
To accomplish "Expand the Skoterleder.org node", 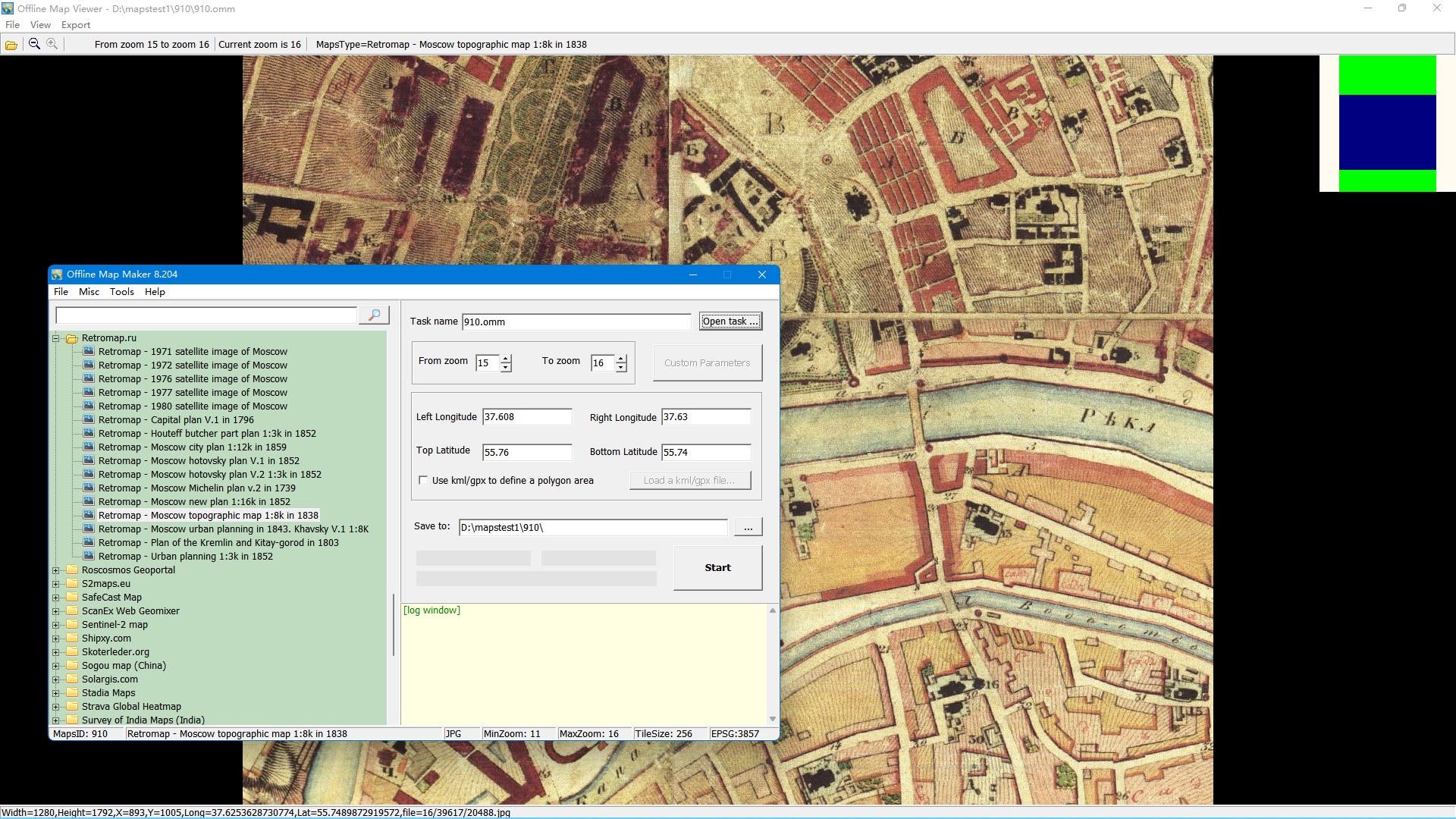I will [55, 652].
